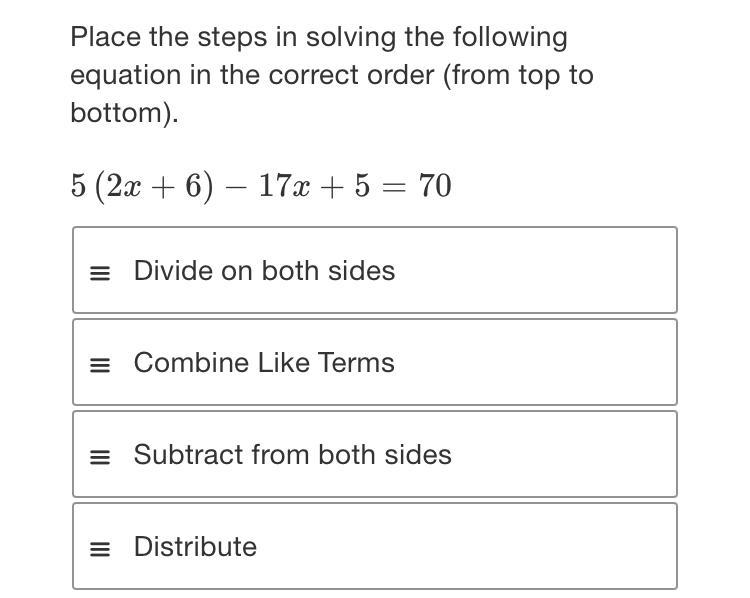Select the 'Combine Like Terms' step label
The height and width of the screenshot is (598, 750).
click(264, 363)
